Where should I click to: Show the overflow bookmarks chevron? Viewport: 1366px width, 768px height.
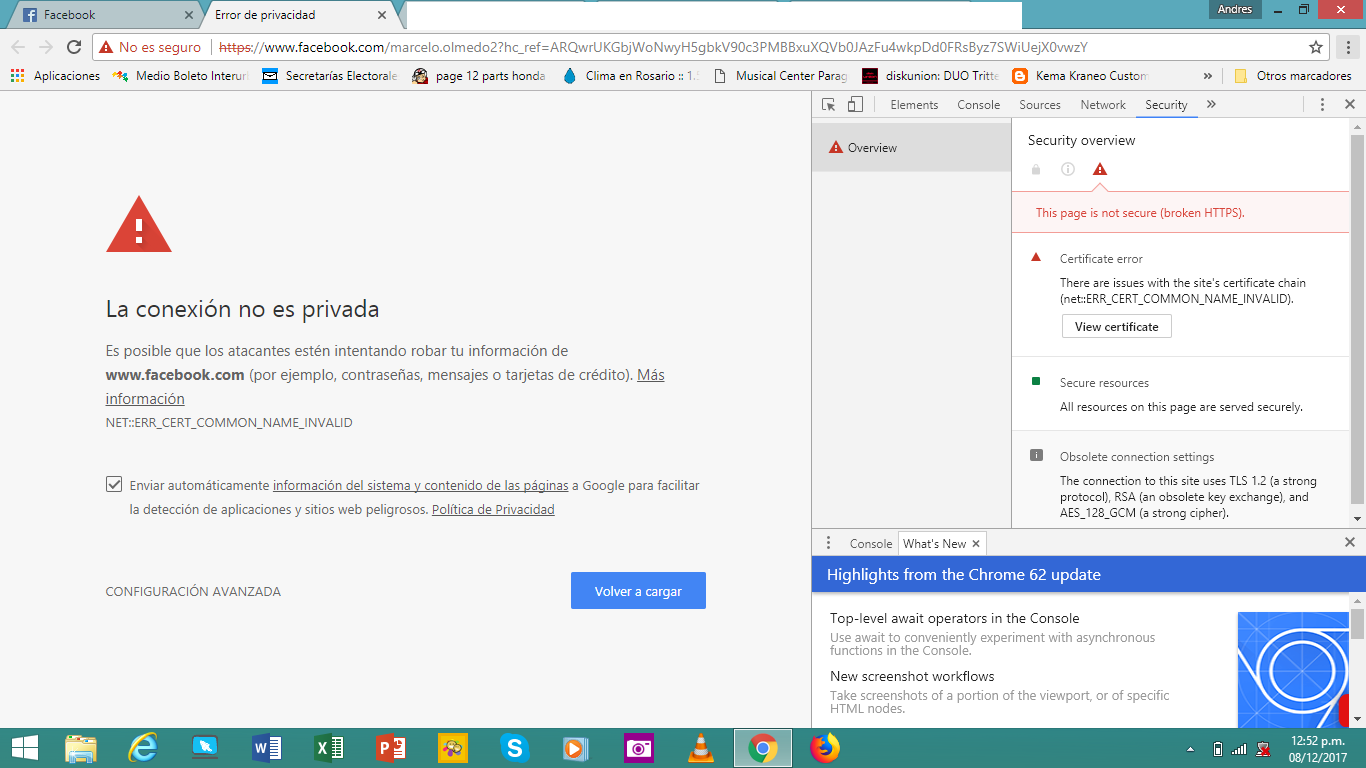pyautogui.click(x=1208, y=76)
